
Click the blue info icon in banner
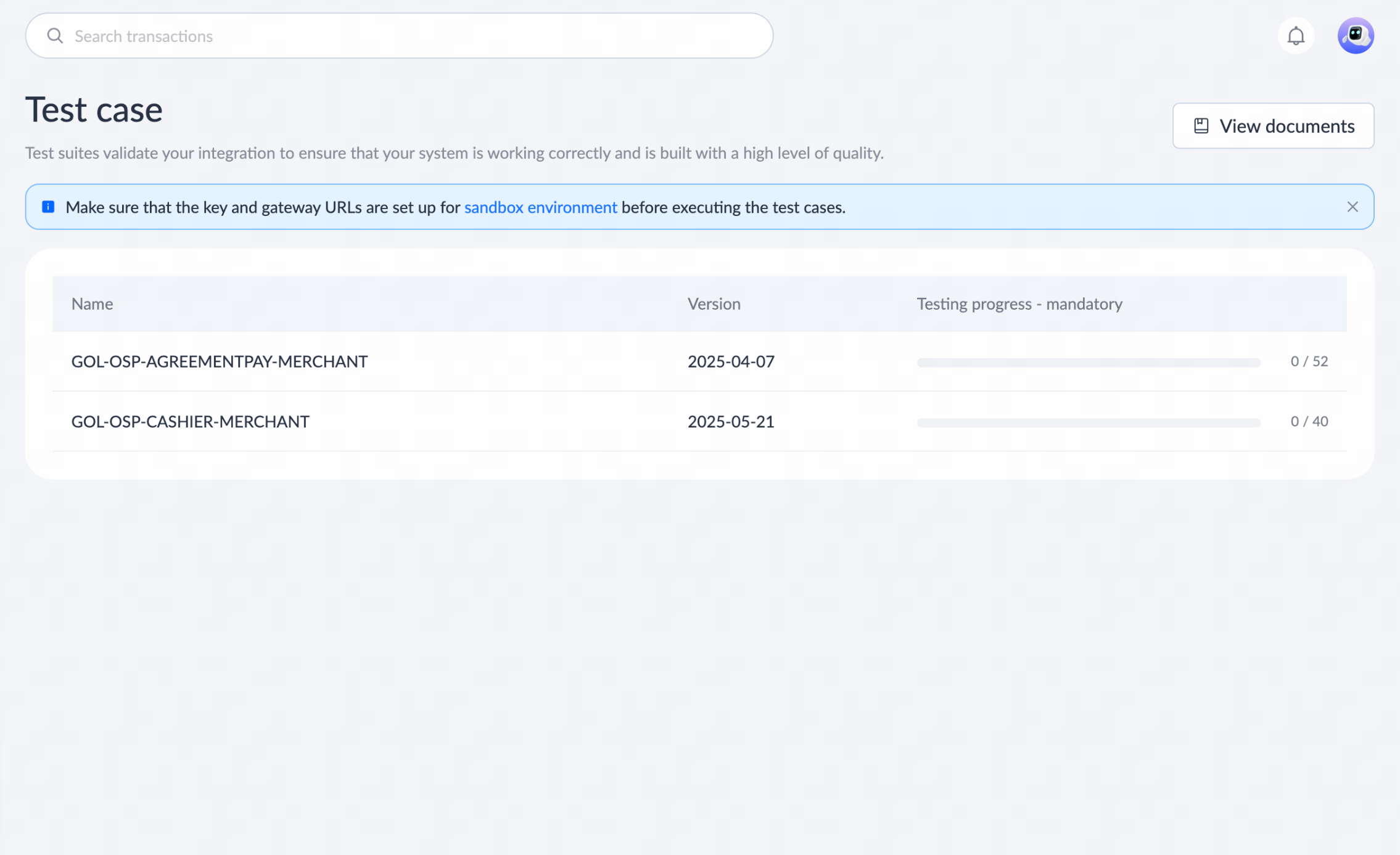click(48, 207)
